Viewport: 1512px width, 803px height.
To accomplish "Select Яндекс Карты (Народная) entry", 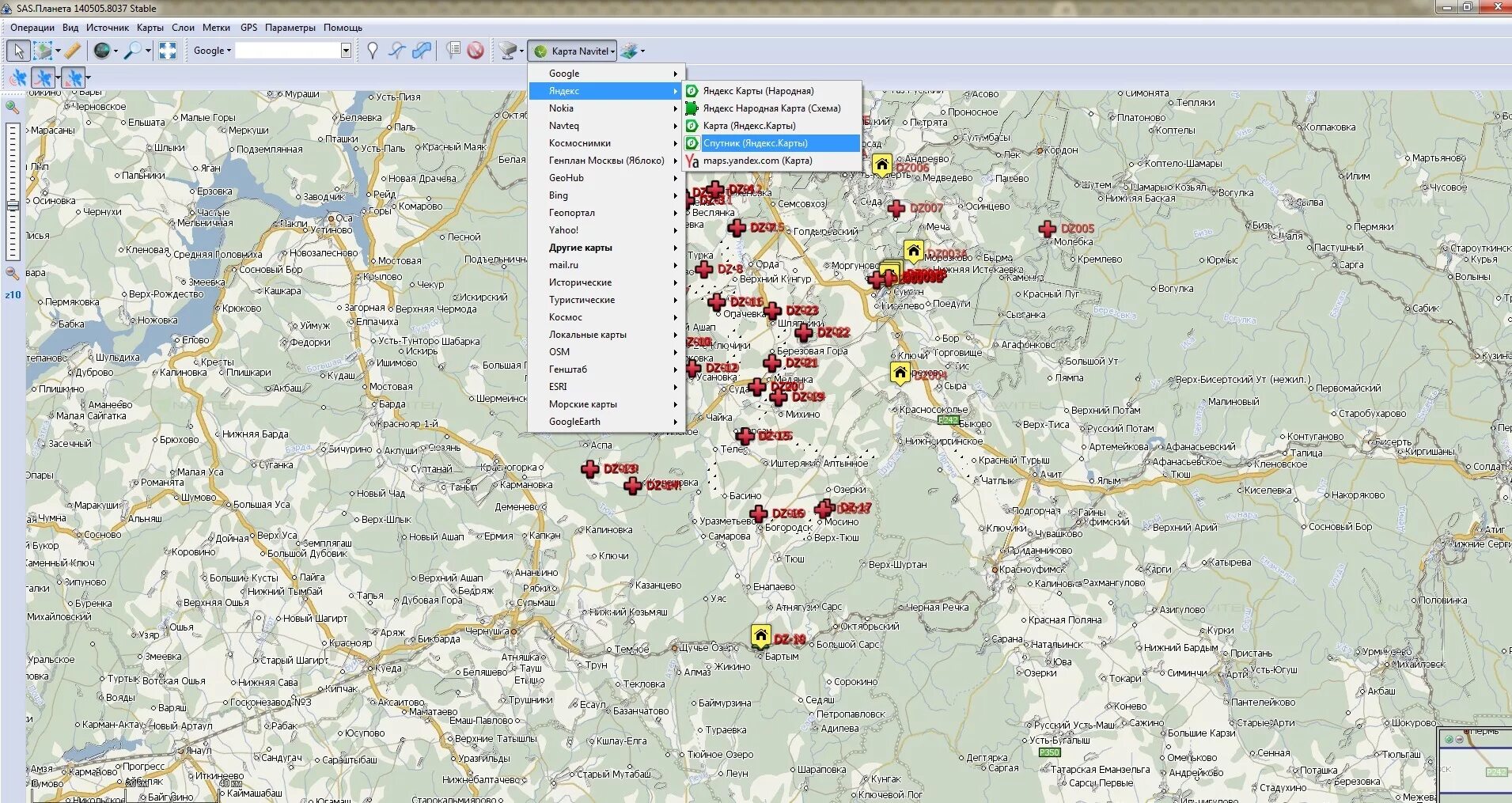I will click(772, 91).
